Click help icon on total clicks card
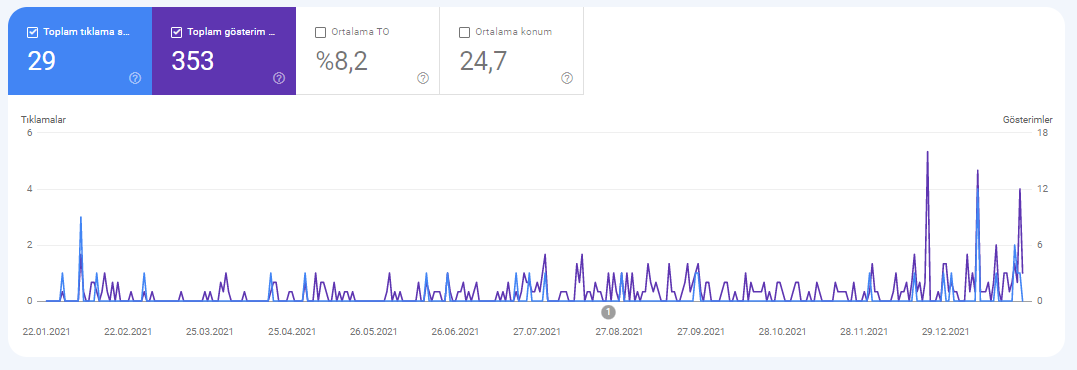The width and height of the screenshot is (1077, 370). (135, 78)
